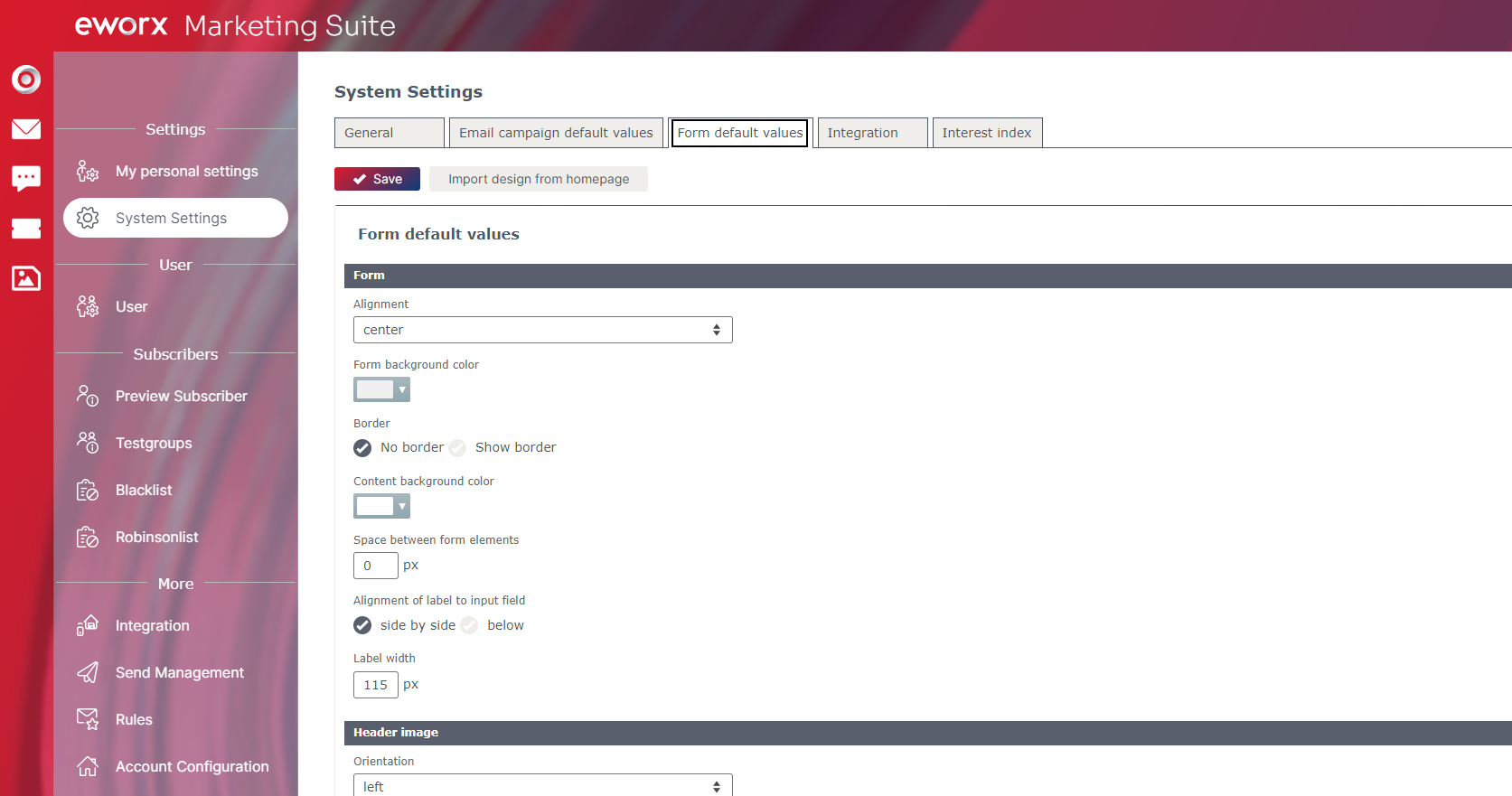The width and height of the screenshot is (1512, 796).
Task: Open the dashboard target icon in left rail
Action: coord(26,80)
